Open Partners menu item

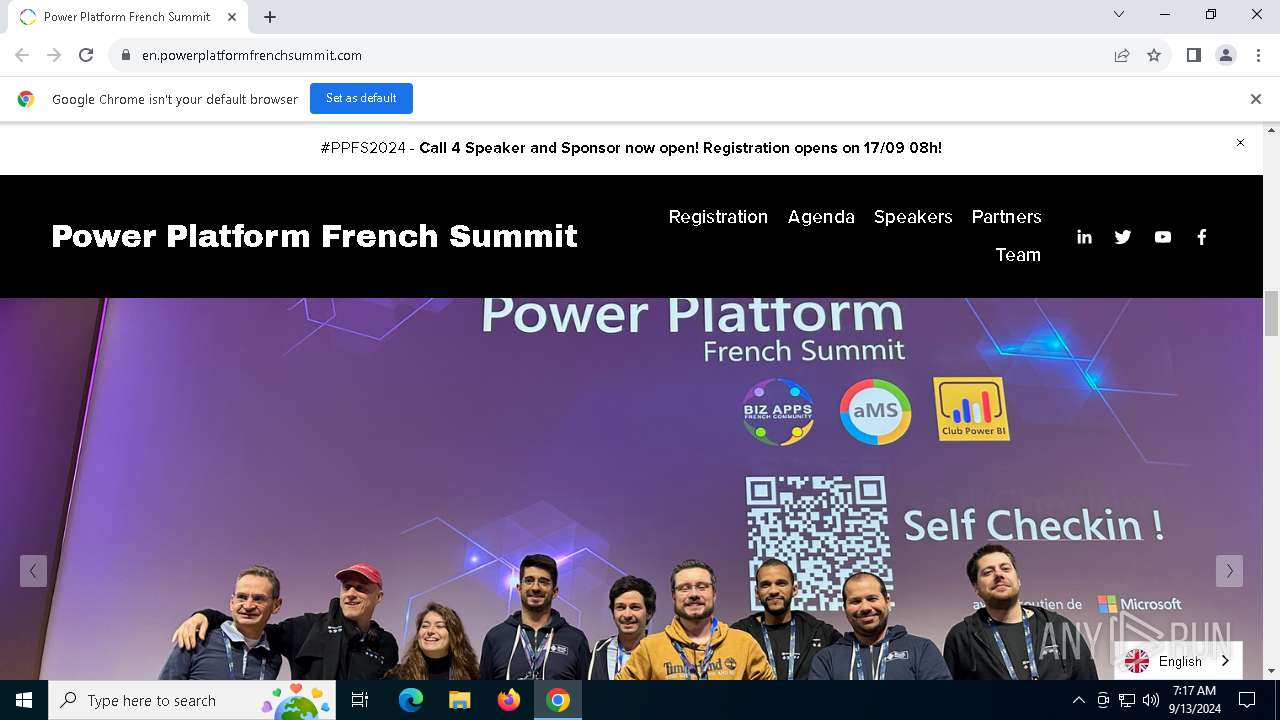(1006, 217)
